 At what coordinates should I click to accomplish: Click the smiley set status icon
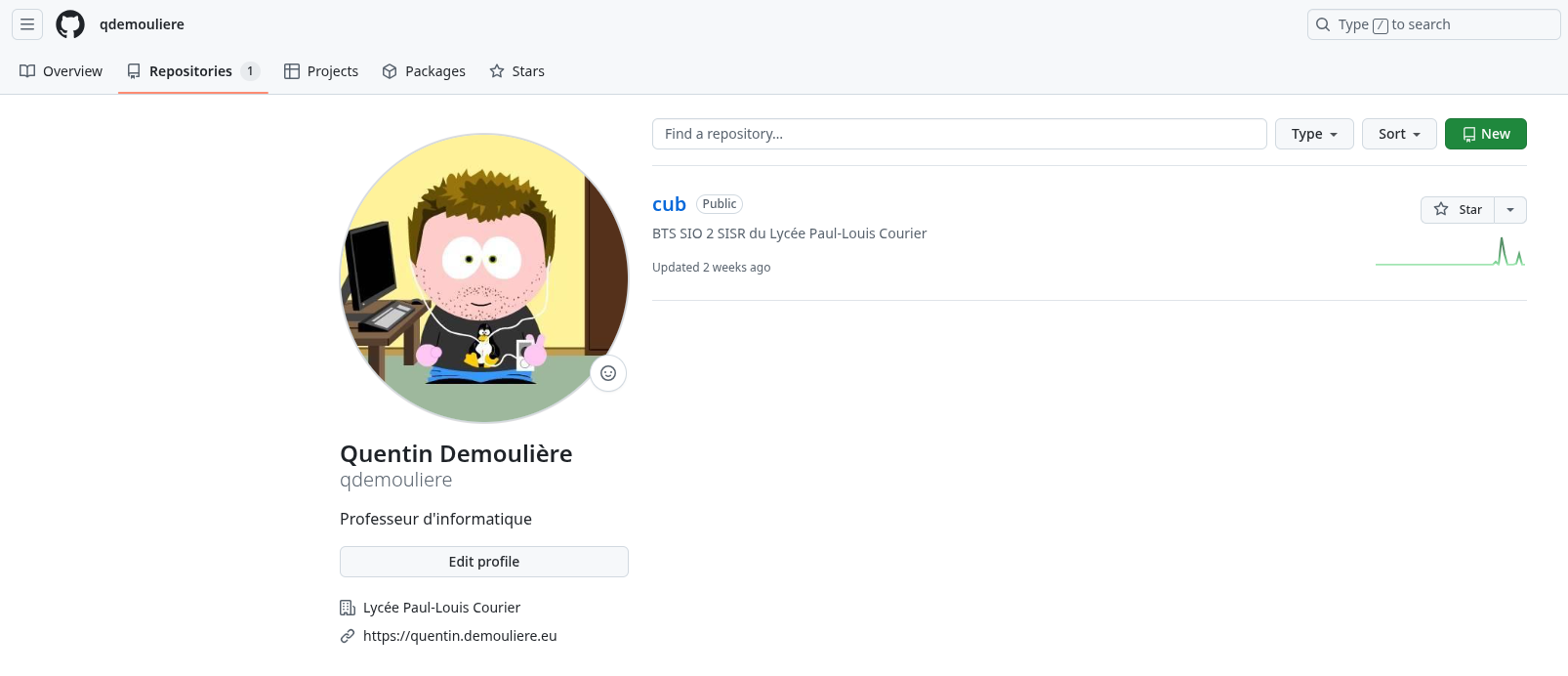point(608,373)
